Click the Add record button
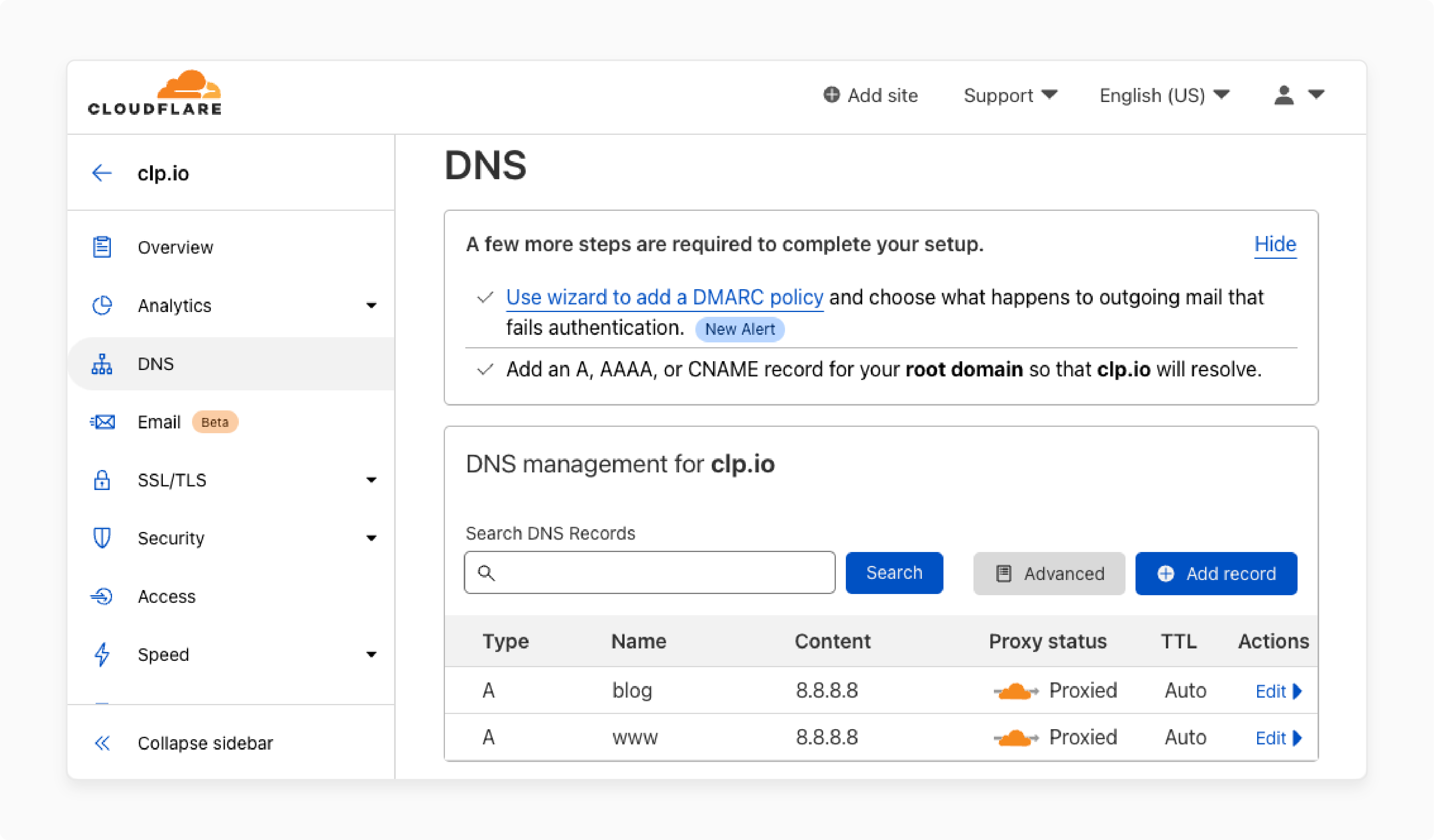 (1216, 573)
